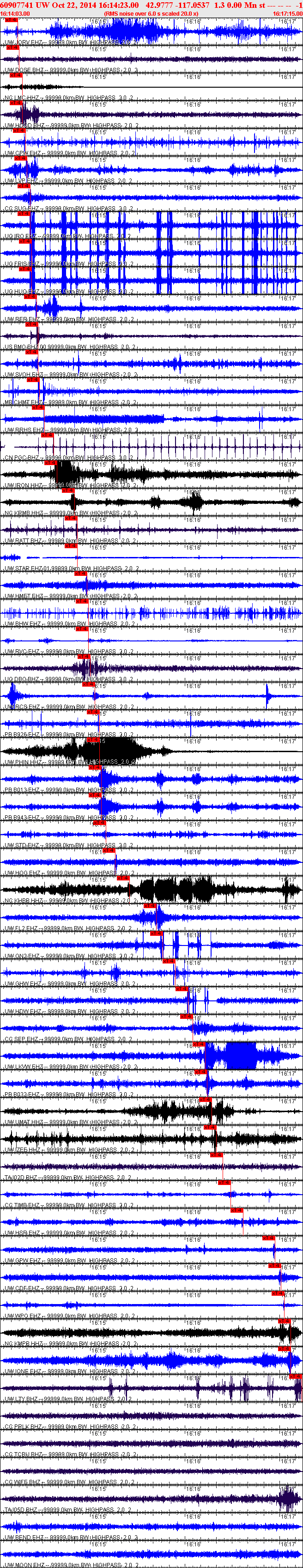Select the UW HSR EHZ station label
The height and width of the screenshot is (1568, 303).
pyautogui.click(x=69, y=1233)
